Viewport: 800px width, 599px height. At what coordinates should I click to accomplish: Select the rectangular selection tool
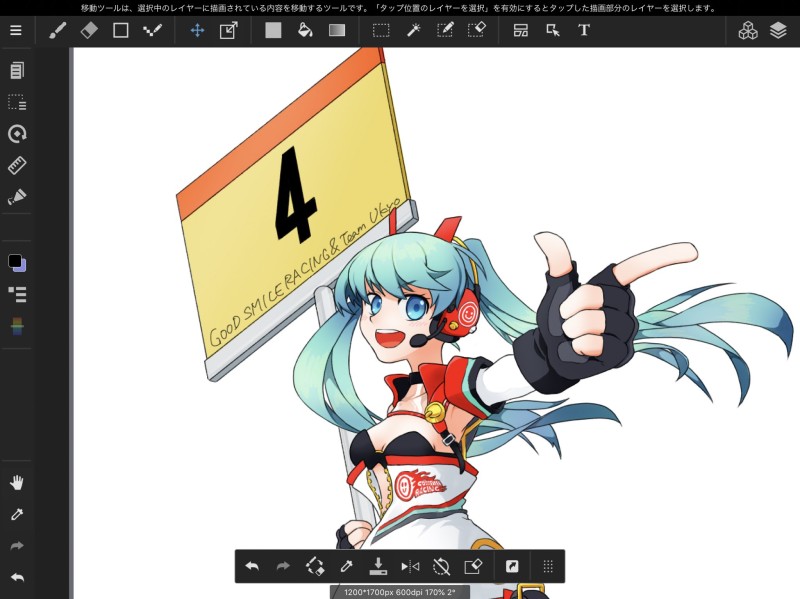click(x=381, y=31)
